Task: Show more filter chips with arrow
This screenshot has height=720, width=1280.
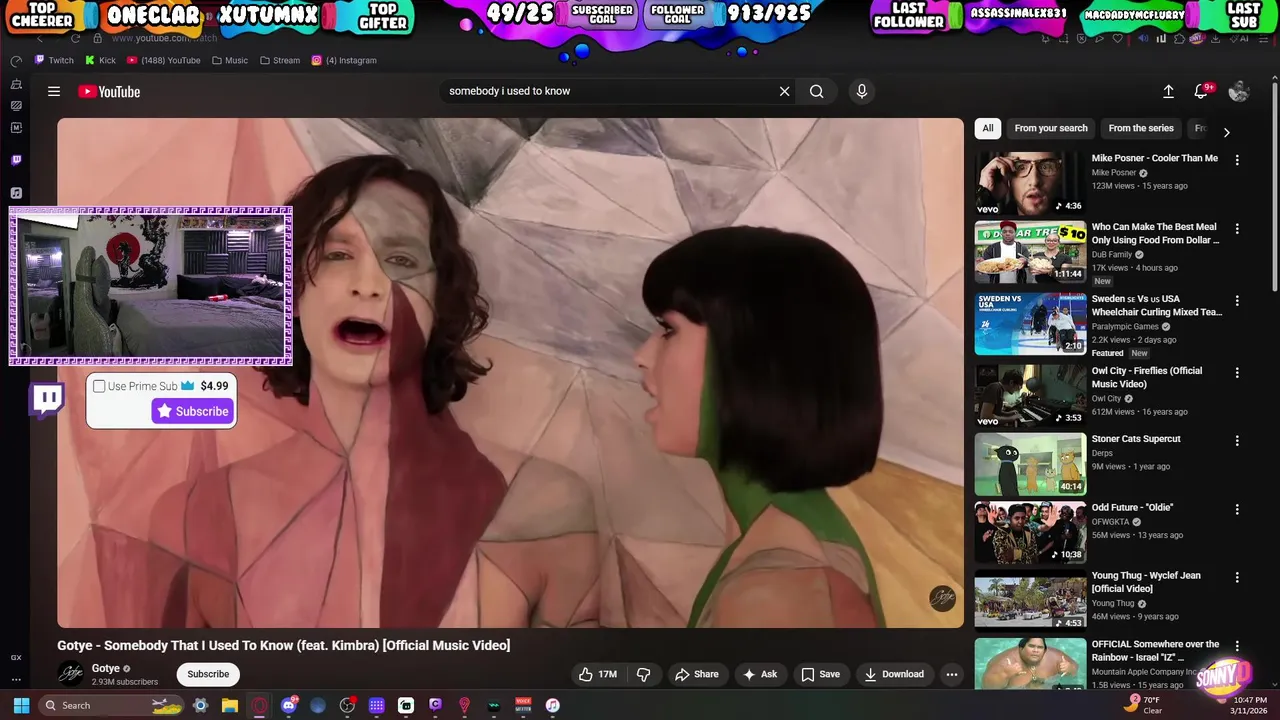Action: [x=1226, y=132]
